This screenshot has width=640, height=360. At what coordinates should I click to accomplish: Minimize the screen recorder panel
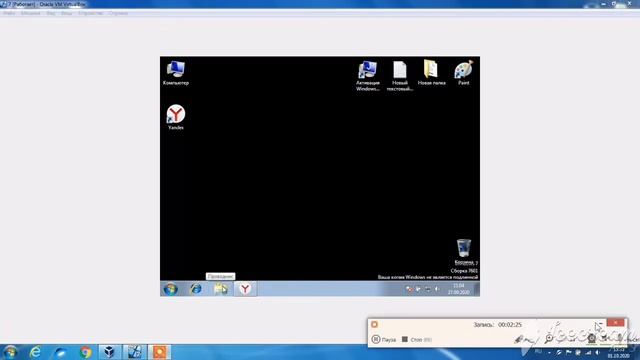click(600, 323)
